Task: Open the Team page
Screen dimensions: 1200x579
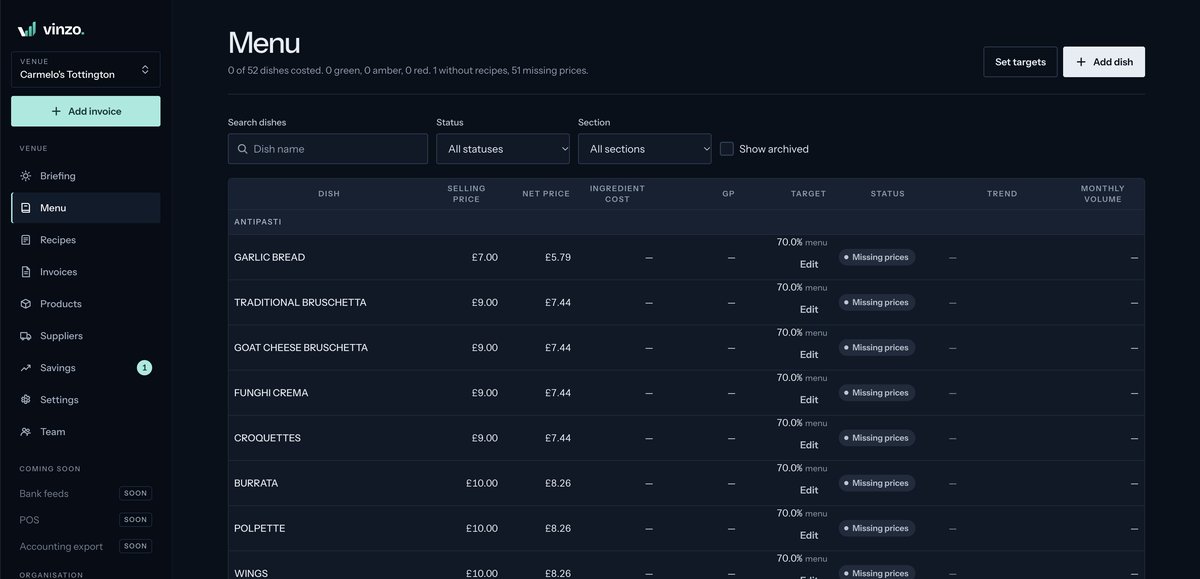Action: pyautogui.click(x=85, y=432)
